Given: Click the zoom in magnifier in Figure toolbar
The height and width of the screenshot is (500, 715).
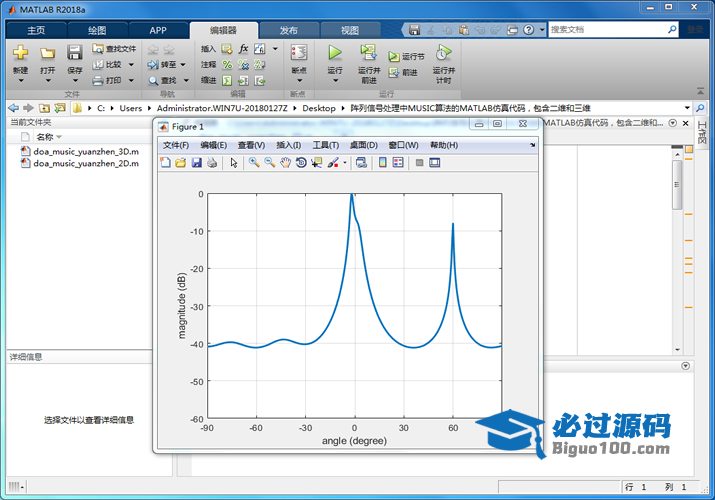Looking at the screenshot, I should (254, 163).
